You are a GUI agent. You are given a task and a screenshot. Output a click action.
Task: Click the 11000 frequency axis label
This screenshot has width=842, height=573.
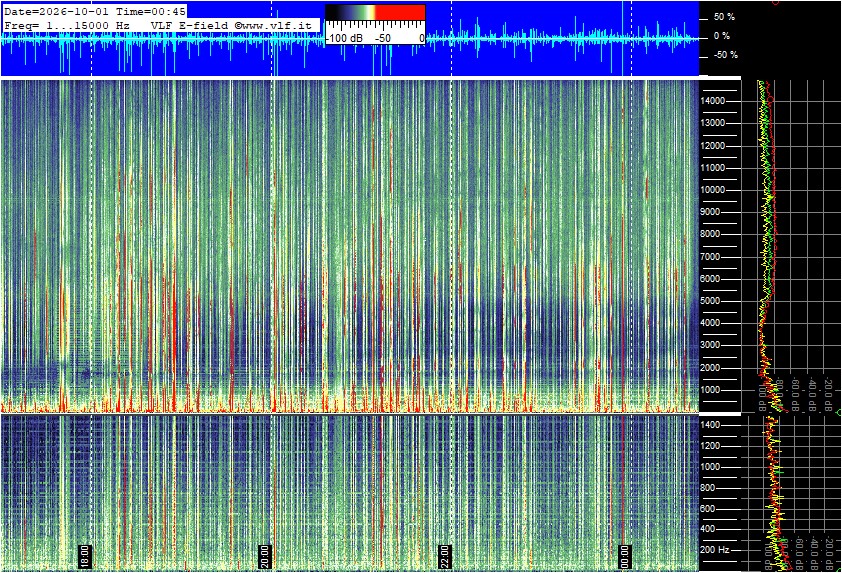point(713,168)
